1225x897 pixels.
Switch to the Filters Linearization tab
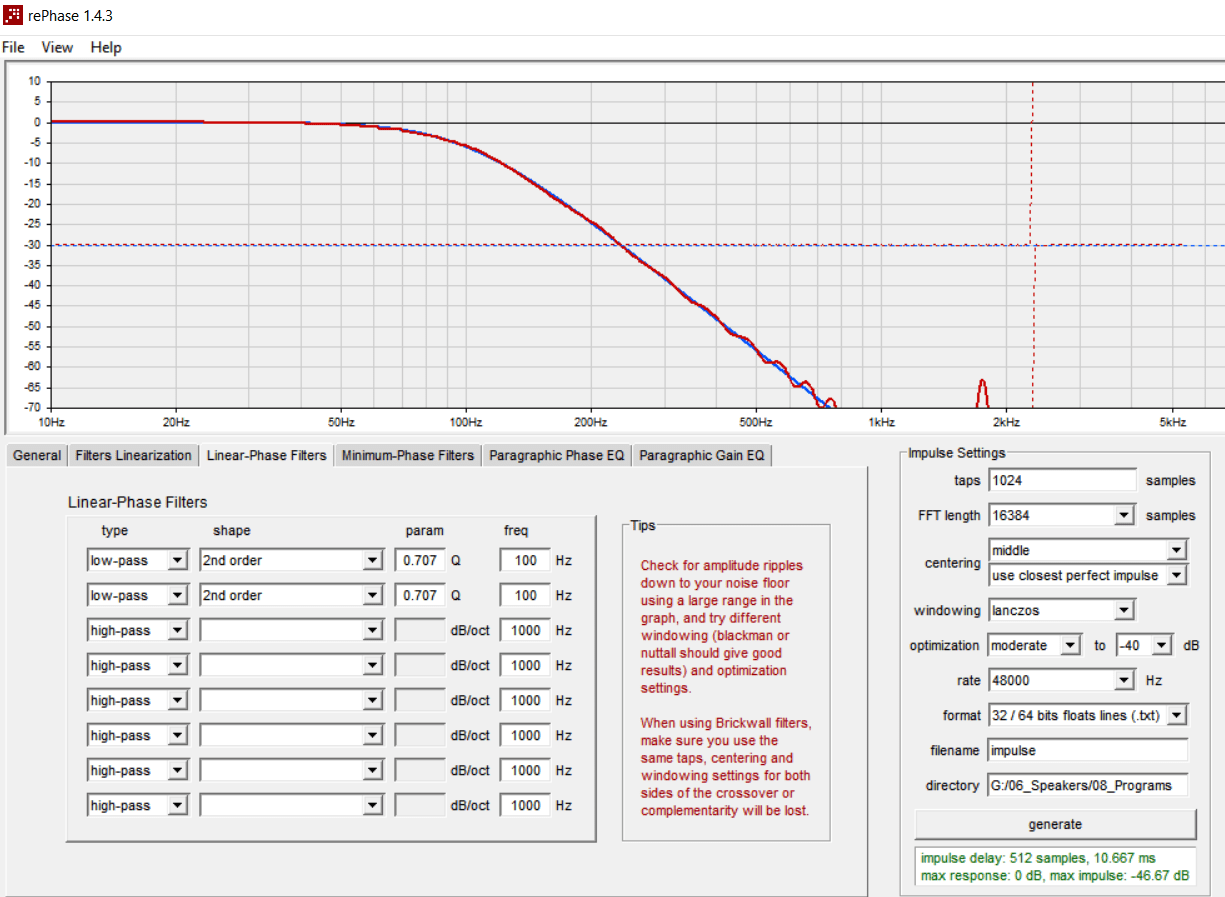coord(133,455)
